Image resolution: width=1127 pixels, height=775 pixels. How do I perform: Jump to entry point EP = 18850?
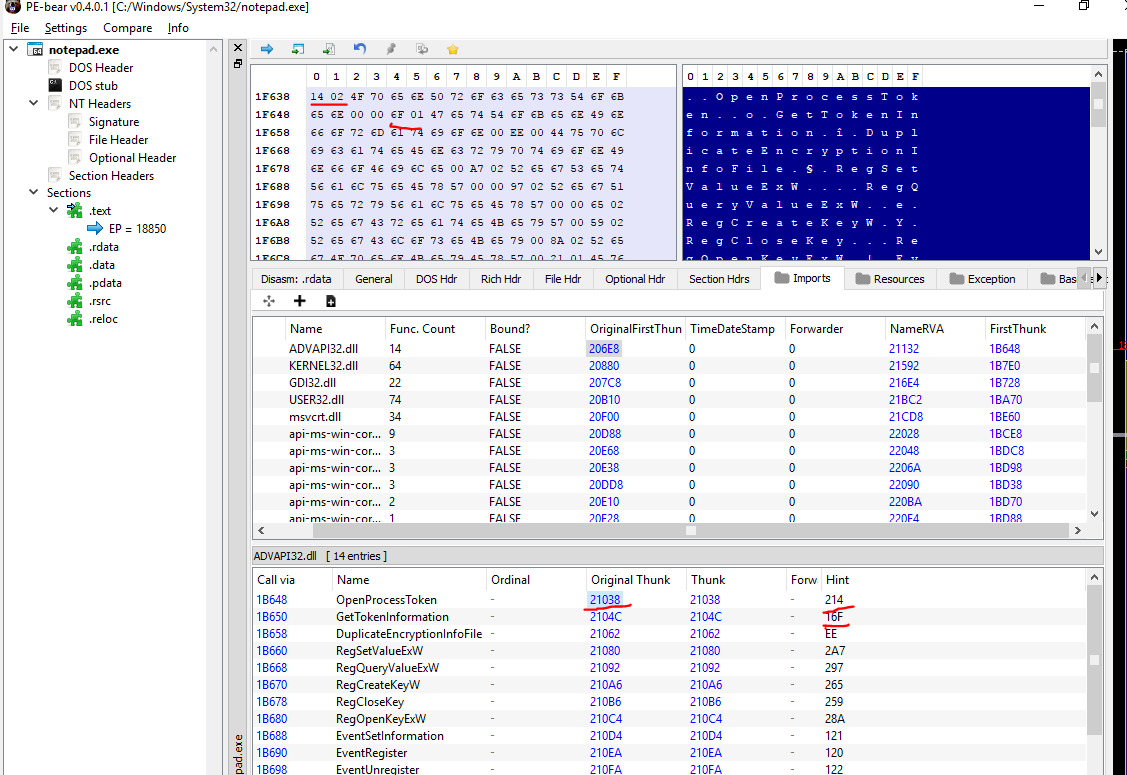(x=137, y=229)
